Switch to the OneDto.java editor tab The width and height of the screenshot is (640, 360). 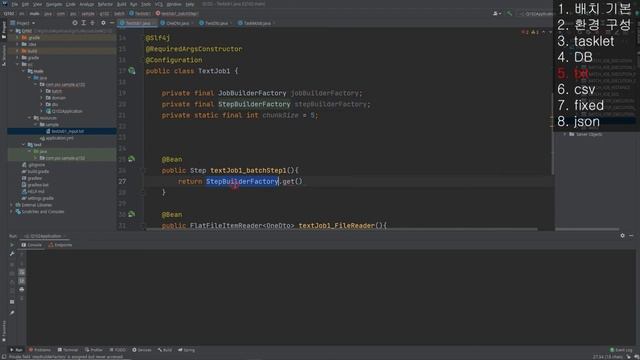(178, 23)
